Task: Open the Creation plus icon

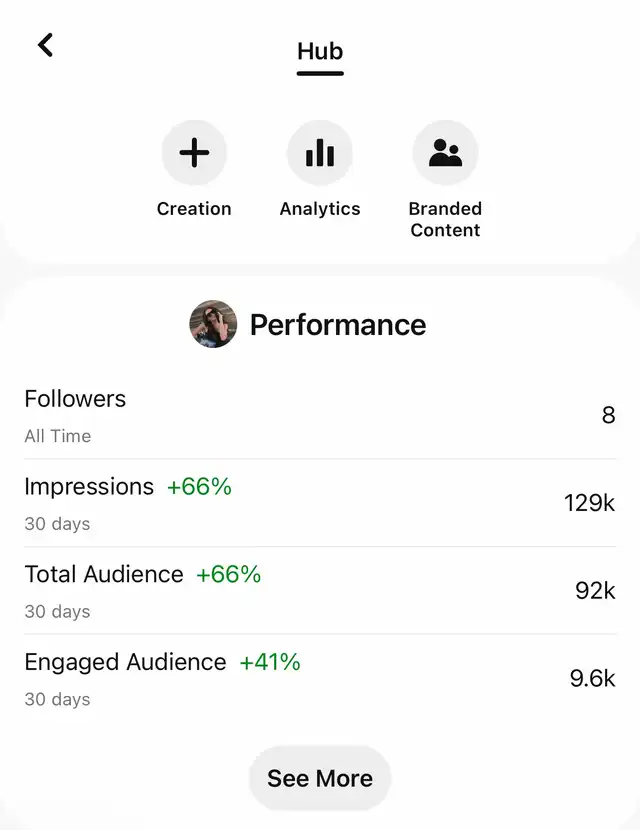Action: click(194, 153)
